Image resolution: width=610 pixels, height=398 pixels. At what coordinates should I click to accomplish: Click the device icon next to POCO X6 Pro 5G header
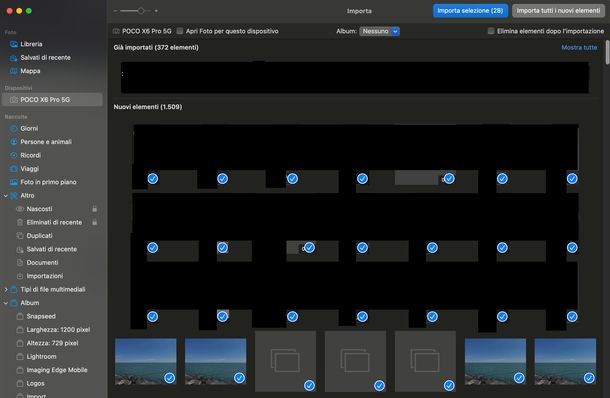click(116, 31)
